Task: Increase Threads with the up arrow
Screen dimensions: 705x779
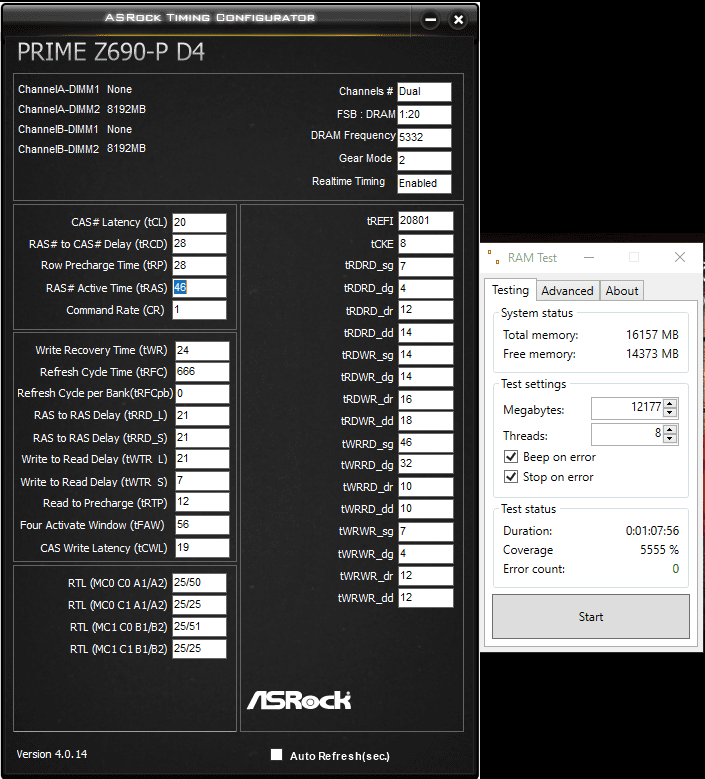Action: [x=670, y=429]
